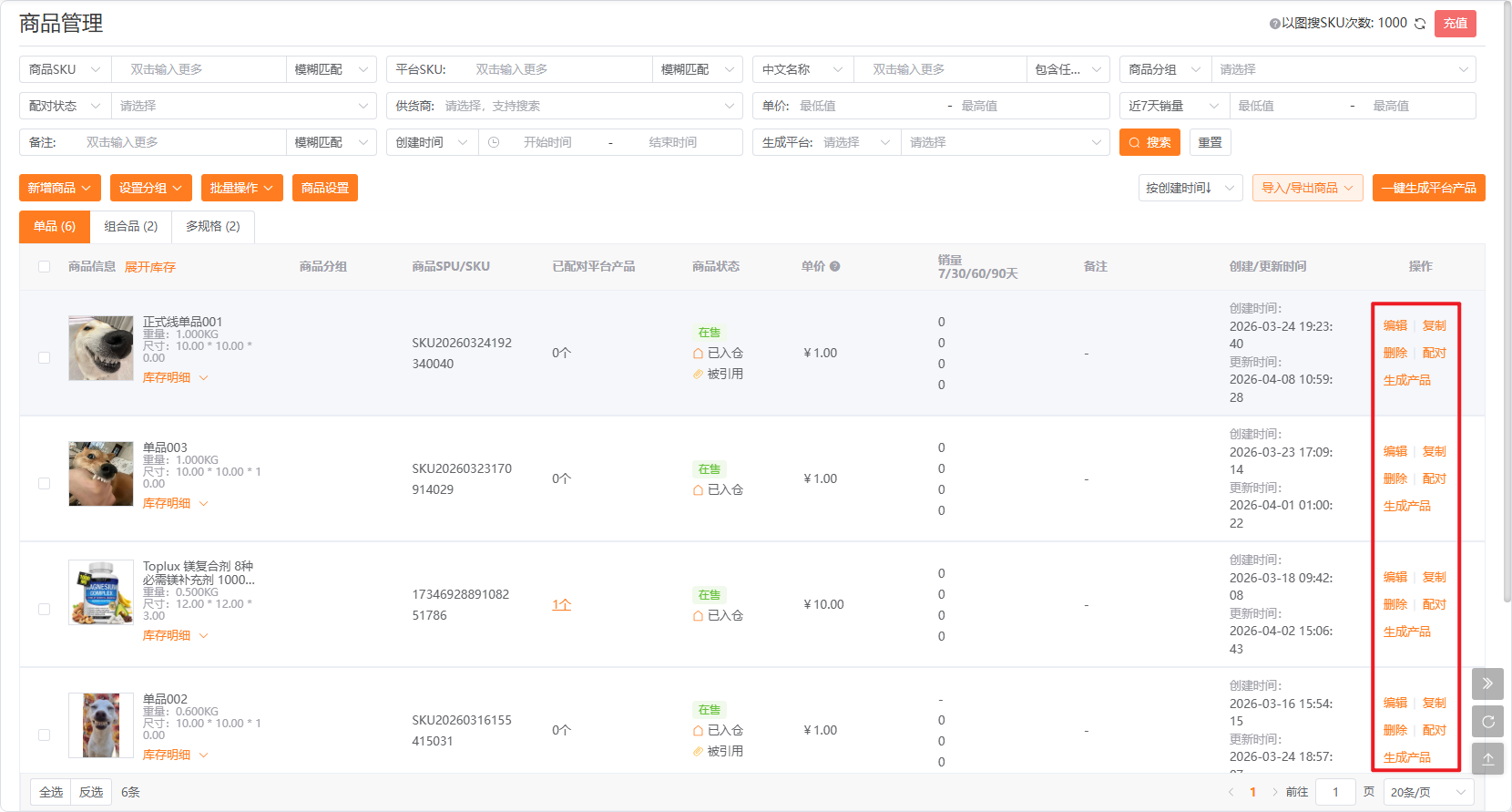Focus the 开始时间 date input

[547, 142]
